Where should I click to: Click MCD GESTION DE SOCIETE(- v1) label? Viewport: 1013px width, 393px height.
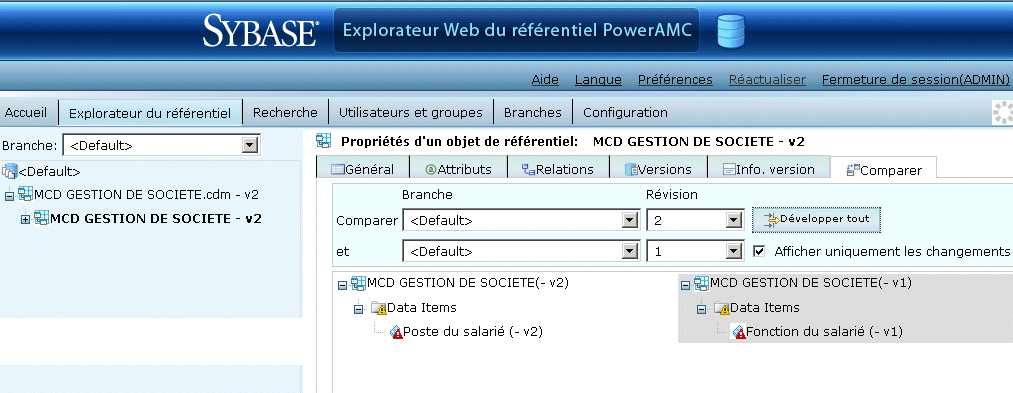click(x=811, y=282)
